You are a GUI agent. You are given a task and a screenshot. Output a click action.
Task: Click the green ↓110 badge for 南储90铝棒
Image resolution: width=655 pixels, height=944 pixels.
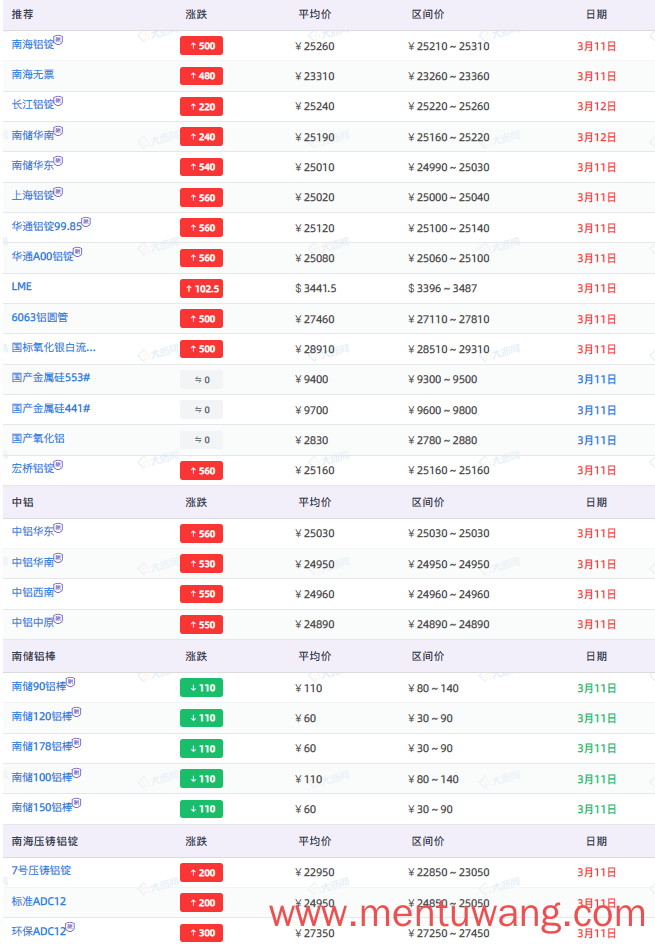(x=202, y=688)
